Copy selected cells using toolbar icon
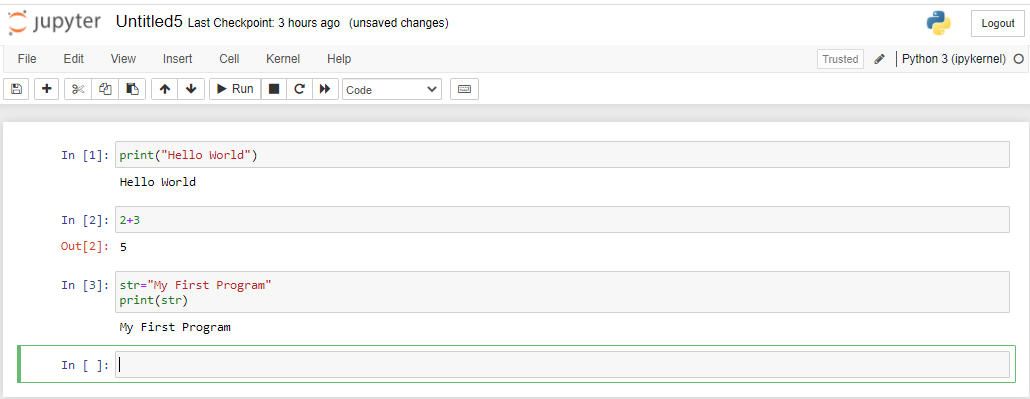 (x=105, y=89)
